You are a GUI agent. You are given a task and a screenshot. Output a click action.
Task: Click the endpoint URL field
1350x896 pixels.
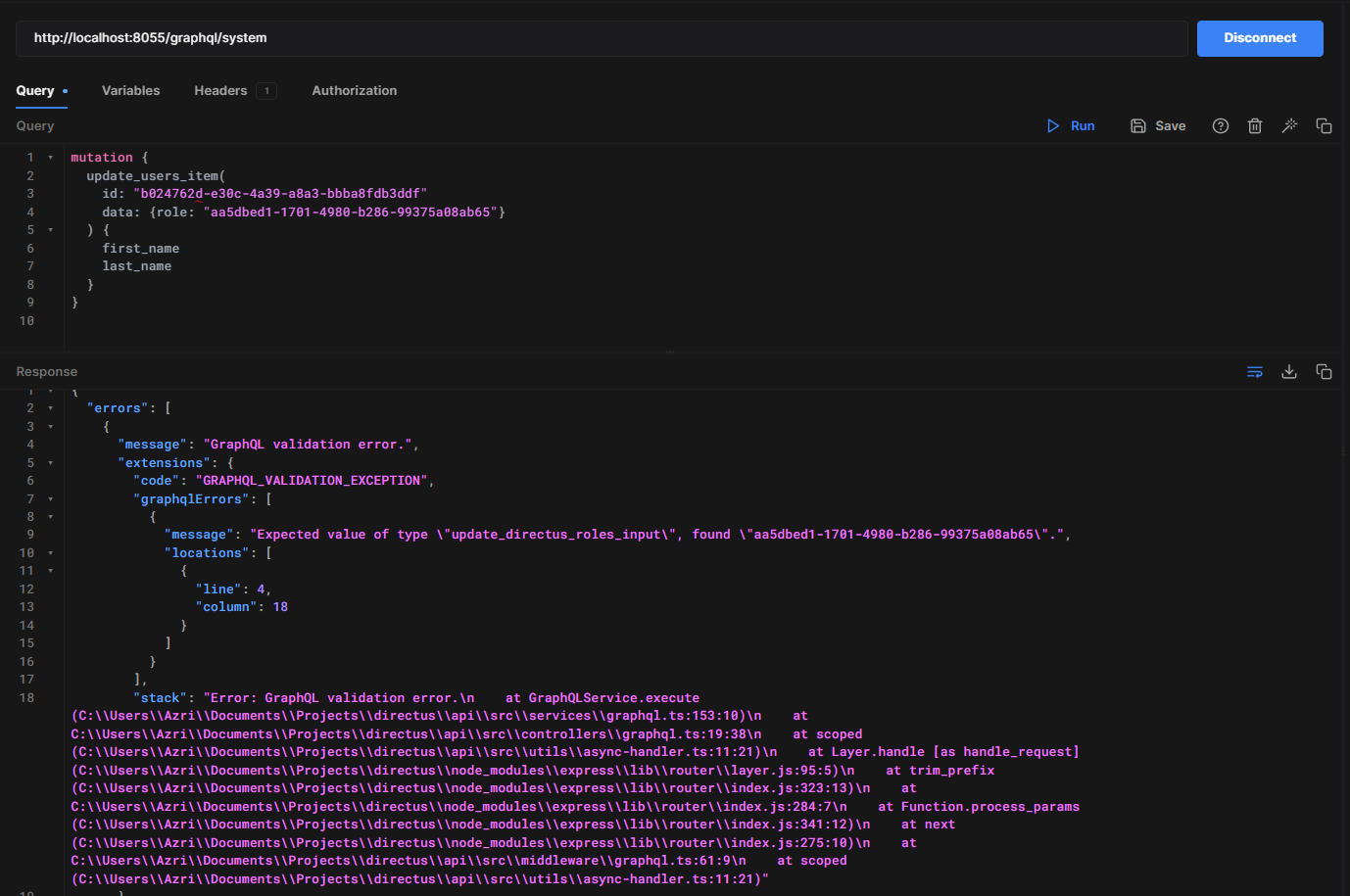588,38
